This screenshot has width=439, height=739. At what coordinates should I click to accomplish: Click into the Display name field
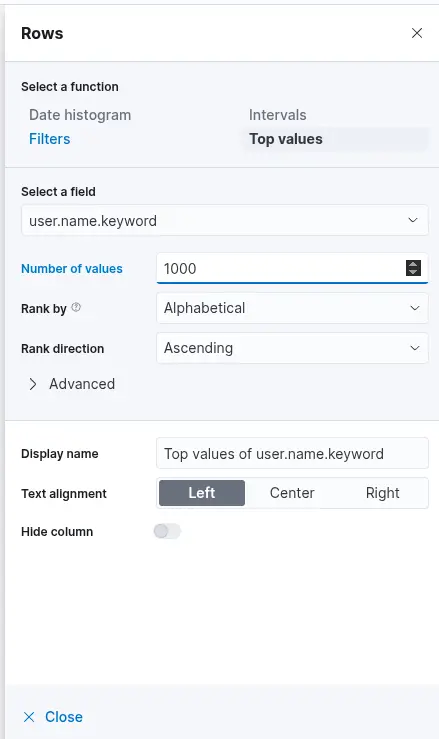pos(292,453)
